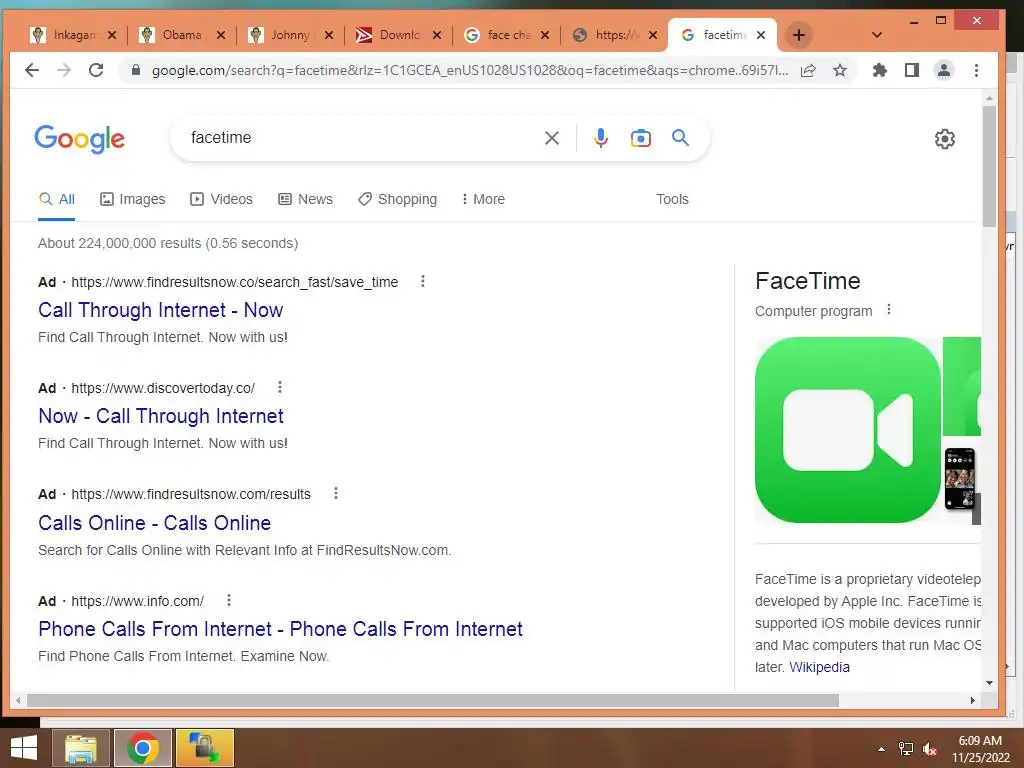Screen dimensions: 1024x768
Task: Select the Shopping search filter
Action: coord(398,199)
